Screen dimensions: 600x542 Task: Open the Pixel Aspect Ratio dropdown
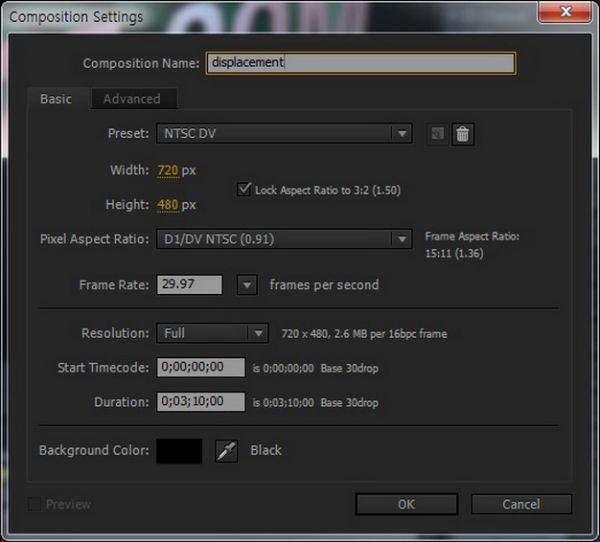(x=284, y=239)
